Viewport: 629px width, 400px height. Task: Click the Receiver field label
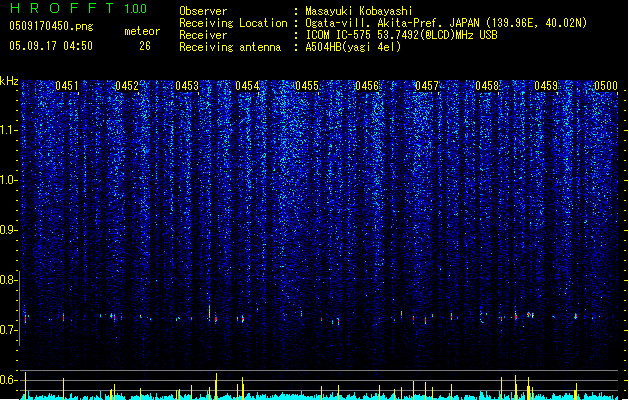pos(203,35)
